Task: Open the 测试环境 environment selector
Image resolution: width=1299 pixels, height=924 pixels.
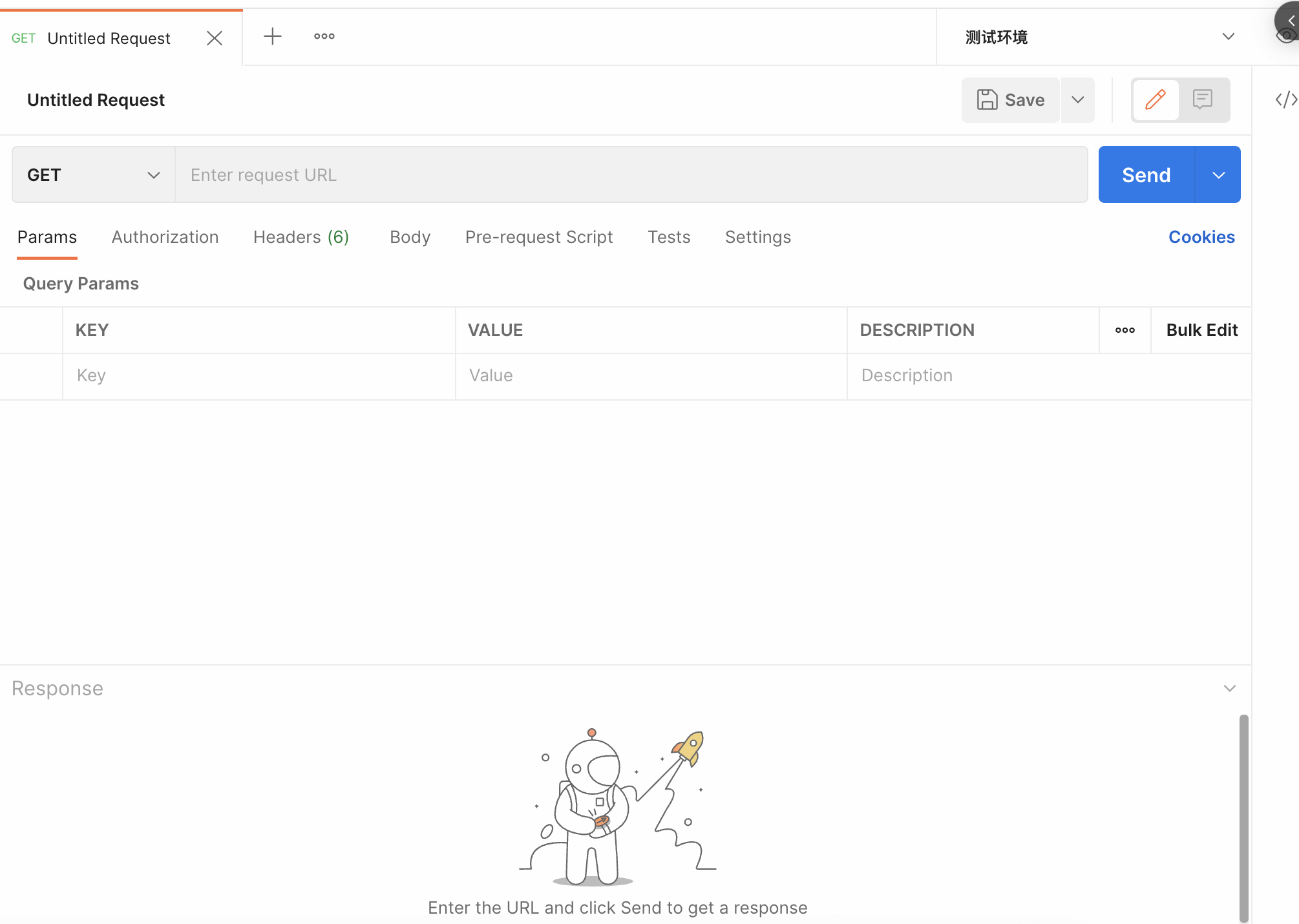Action: coord(1099,37)
